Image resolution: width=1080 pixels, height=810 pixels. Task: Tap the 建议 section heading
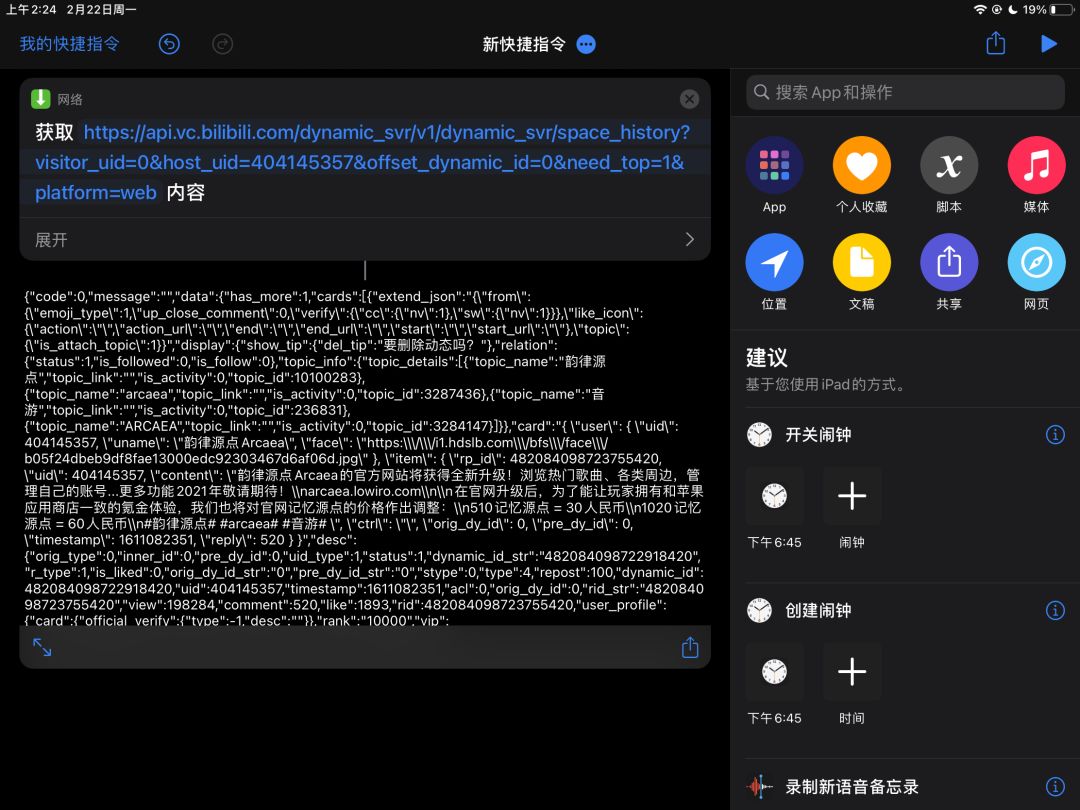click(x=767, y=357)
